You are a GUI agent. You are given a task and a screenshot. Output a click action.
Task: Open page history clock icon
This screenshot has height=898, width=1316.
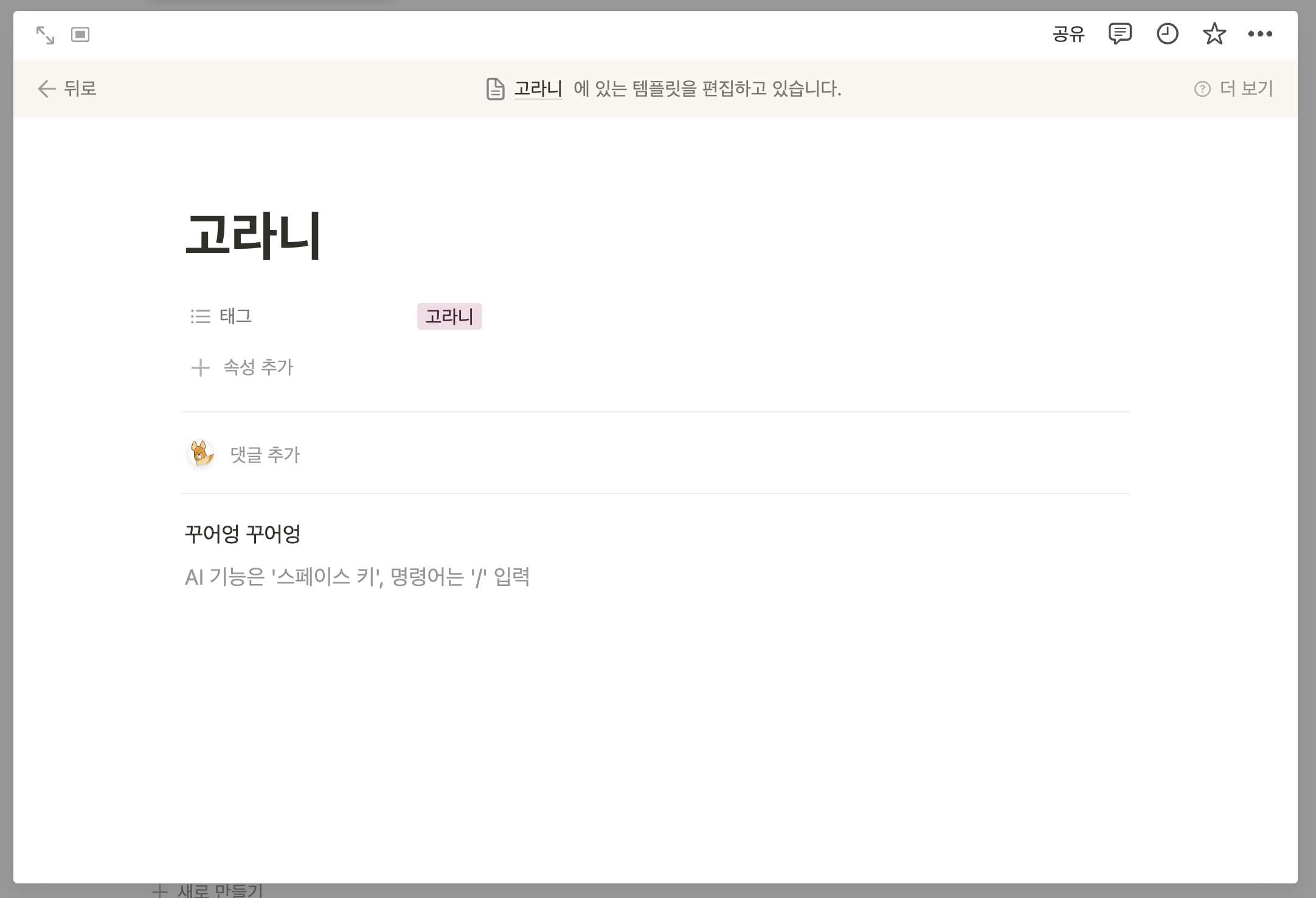point(1167,34)
